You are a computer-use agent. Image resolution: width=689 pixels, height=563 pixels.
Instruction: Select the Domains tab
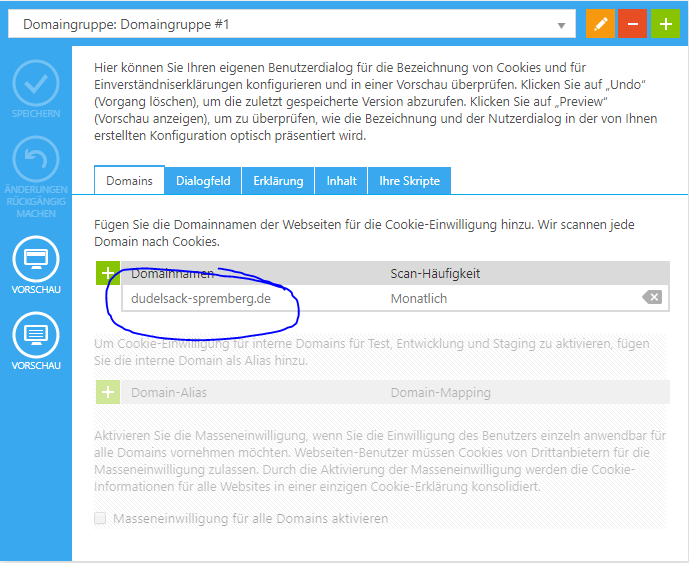click(x=129, y=181)
